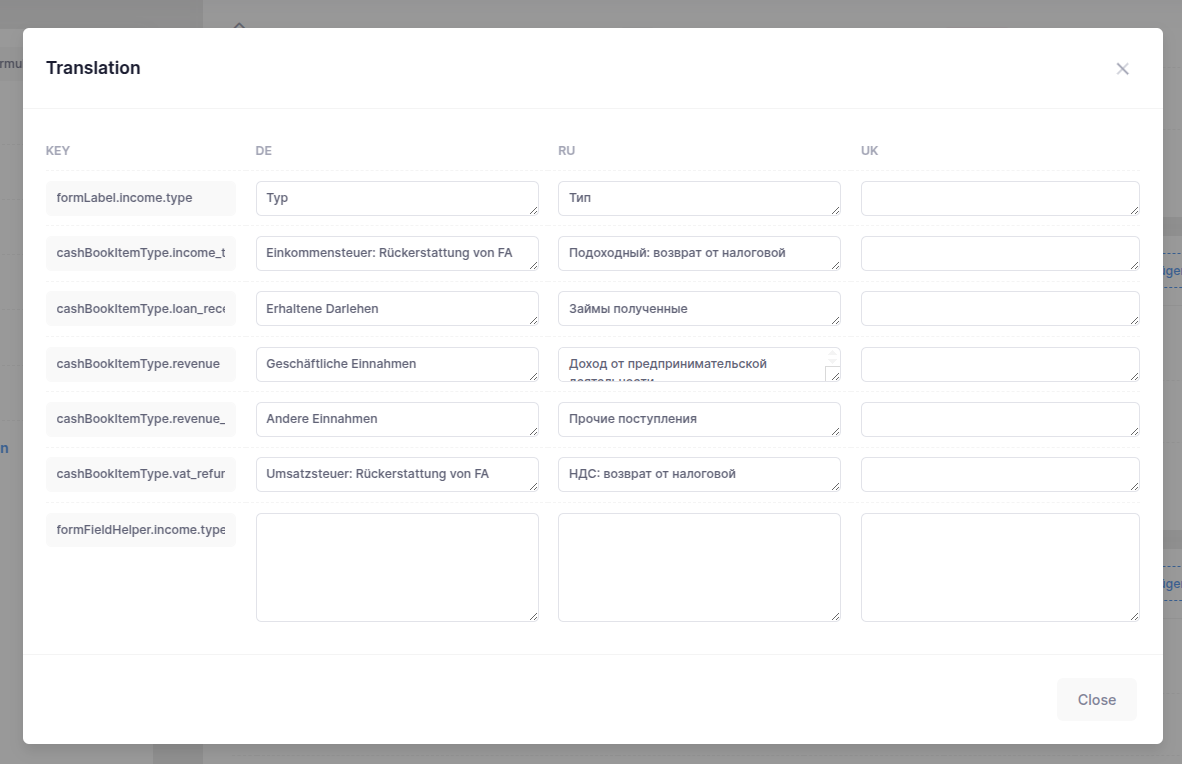Select the large empty DE textarea for formFieldHelper
Screen dimensions: 1182x764
coord(397,567)
